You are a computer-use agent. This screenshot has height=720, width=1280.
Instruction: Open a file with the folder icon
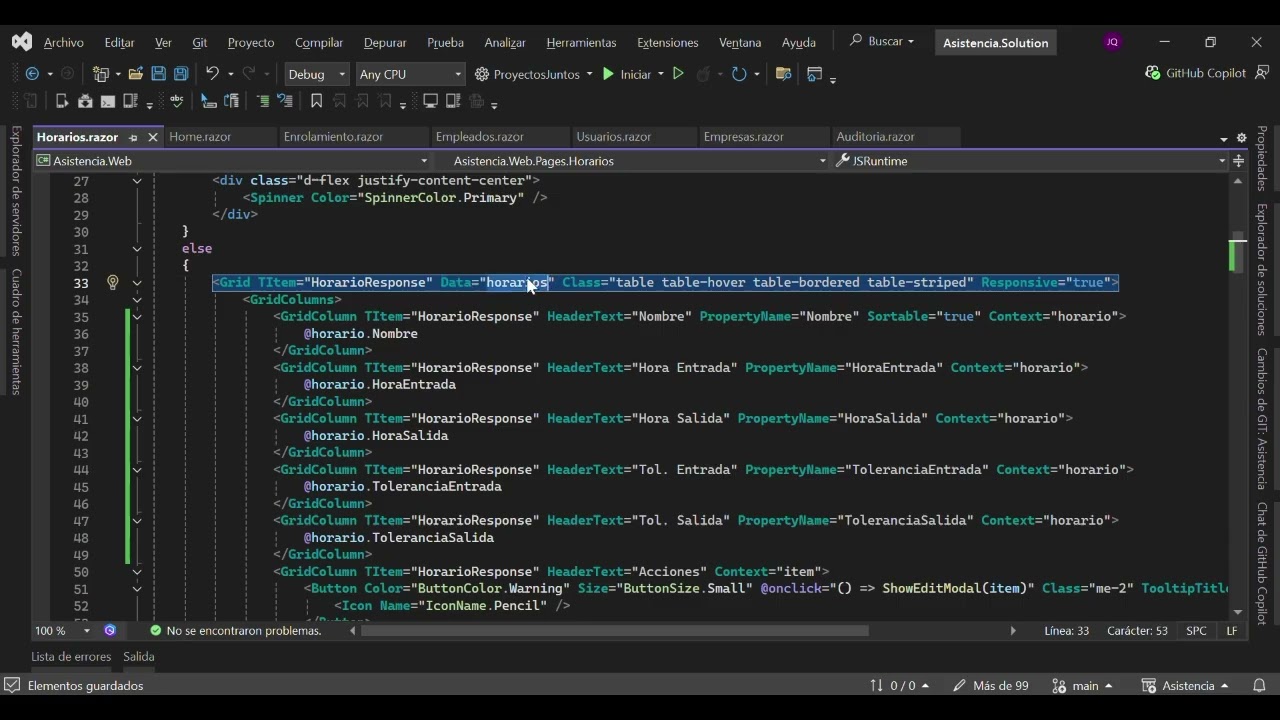tap(135, 74)
